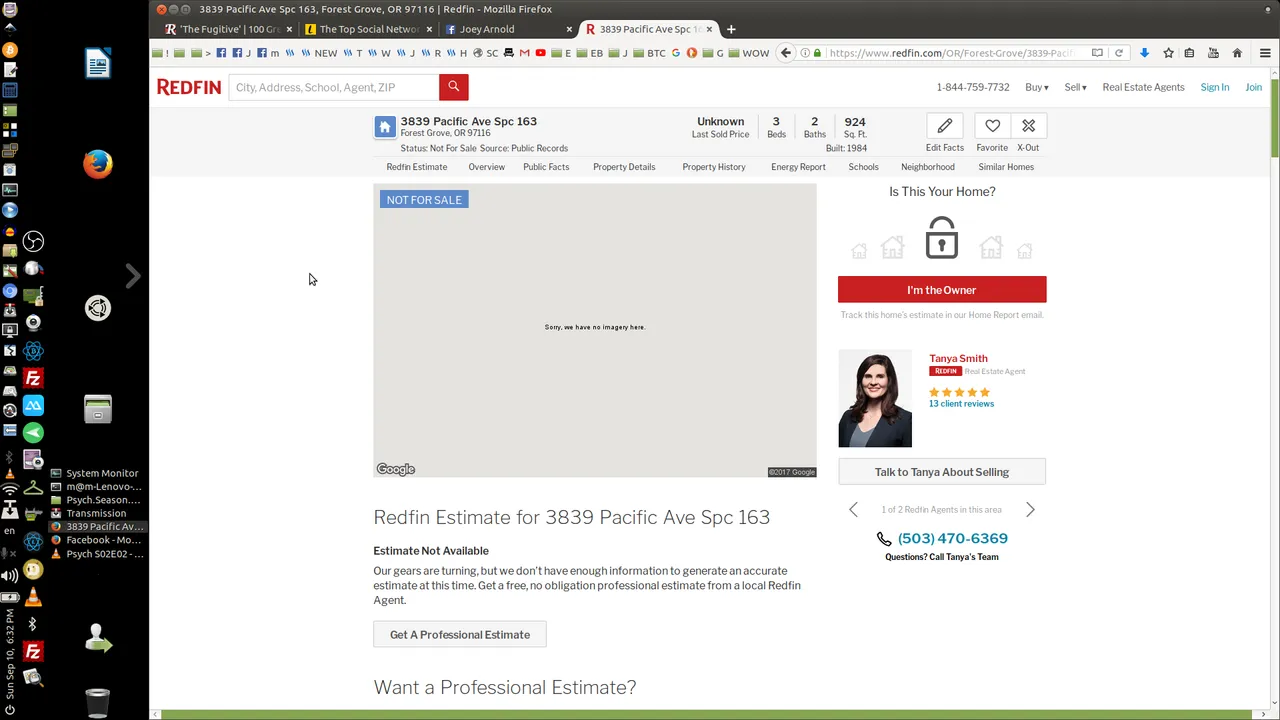Call phone number (503) 470-6369 link
The width and height of the screenshot is (1280, 720).
(953, 538)
